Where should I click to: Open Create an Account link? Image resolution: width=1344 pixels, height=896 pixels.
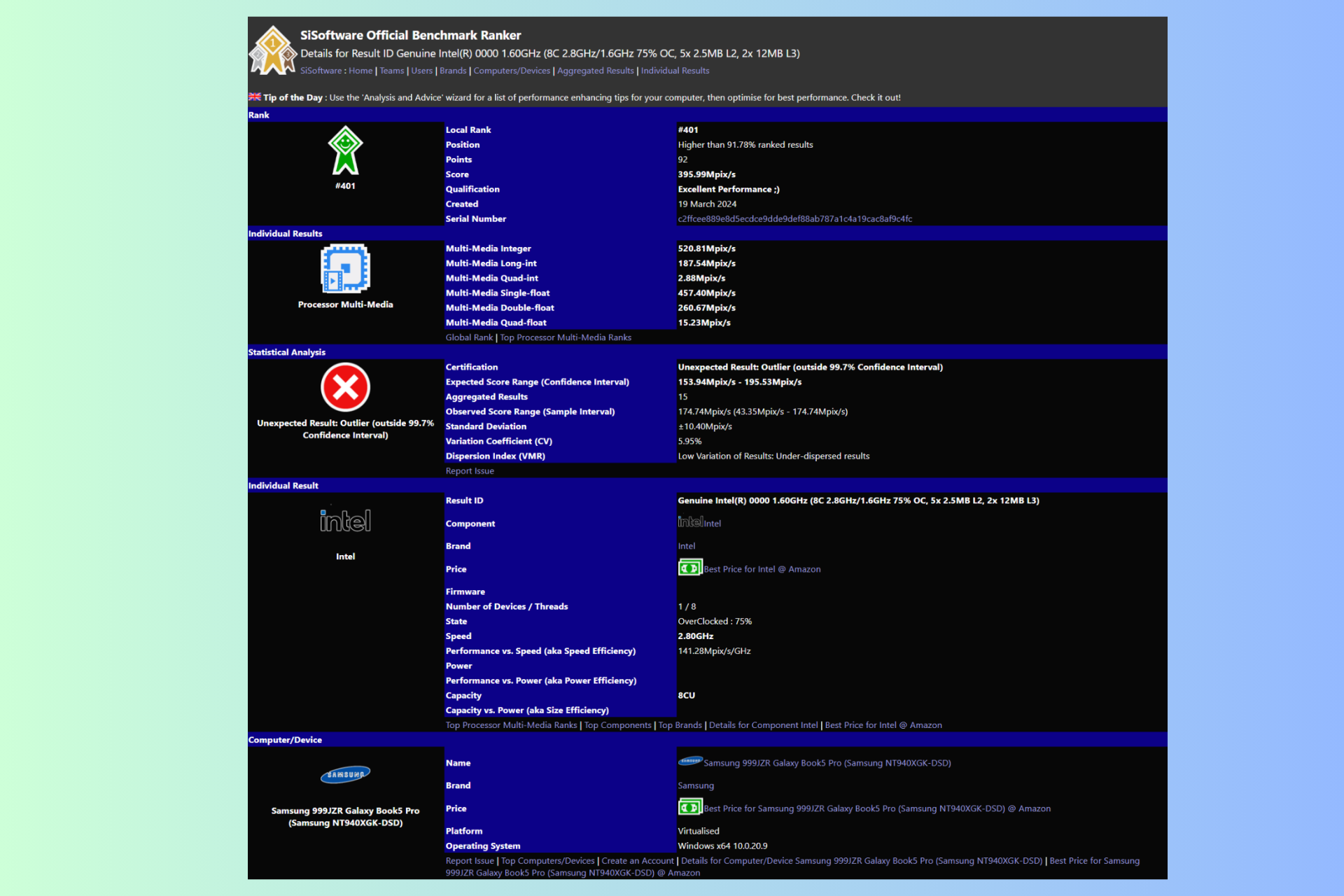coord(638,861)
